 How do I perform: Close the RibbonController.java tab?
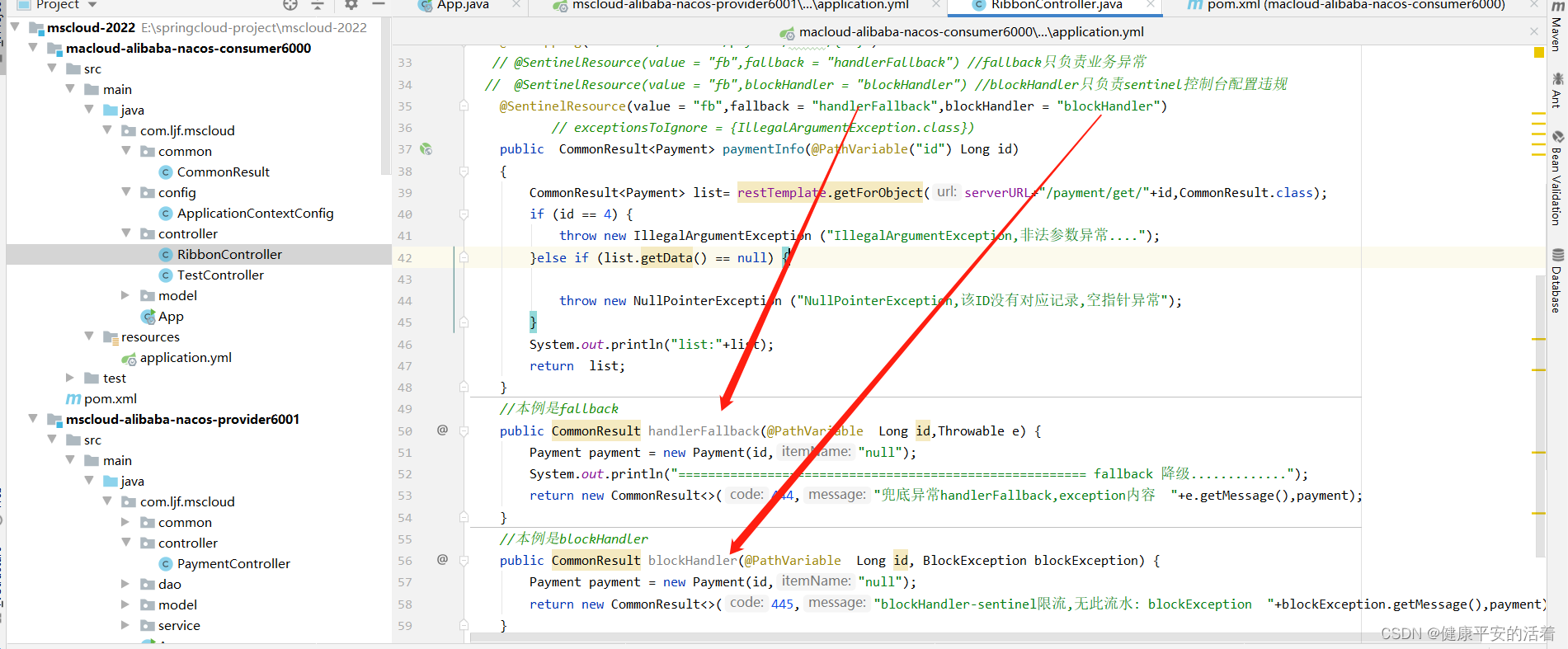[1151, 5]
